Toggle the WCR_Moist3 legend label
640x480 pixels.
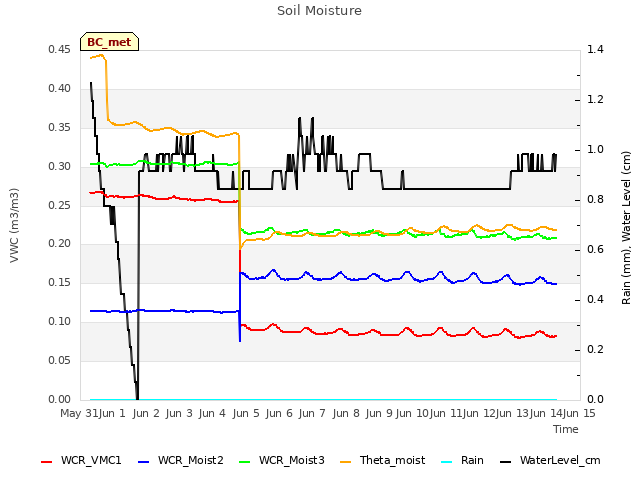coord(291,460)
